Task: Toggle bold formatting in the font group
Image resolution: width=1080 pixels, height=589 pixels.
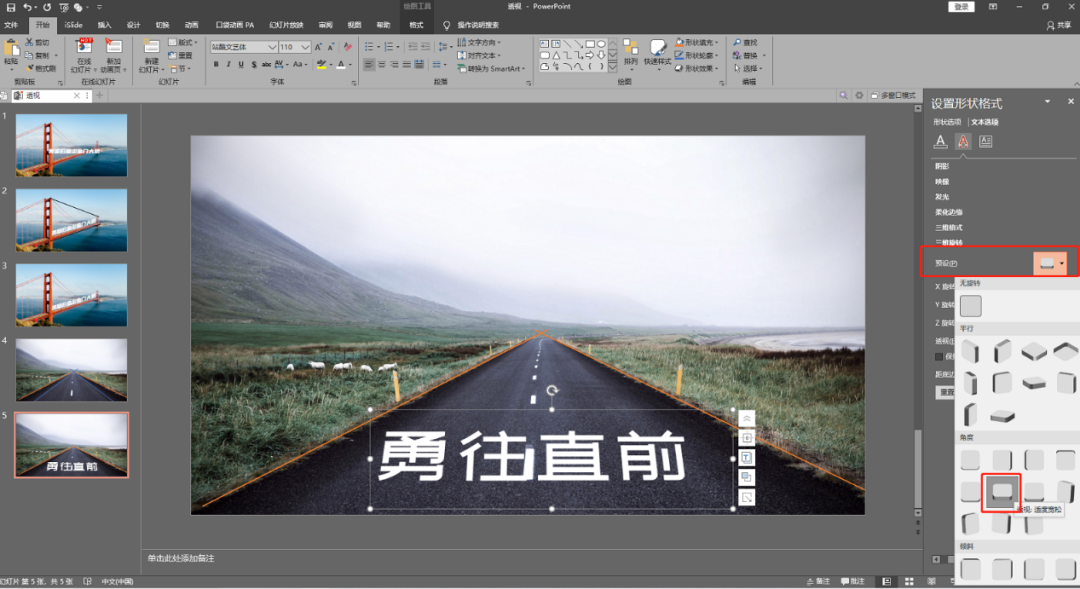Action: tap(216, 64)
